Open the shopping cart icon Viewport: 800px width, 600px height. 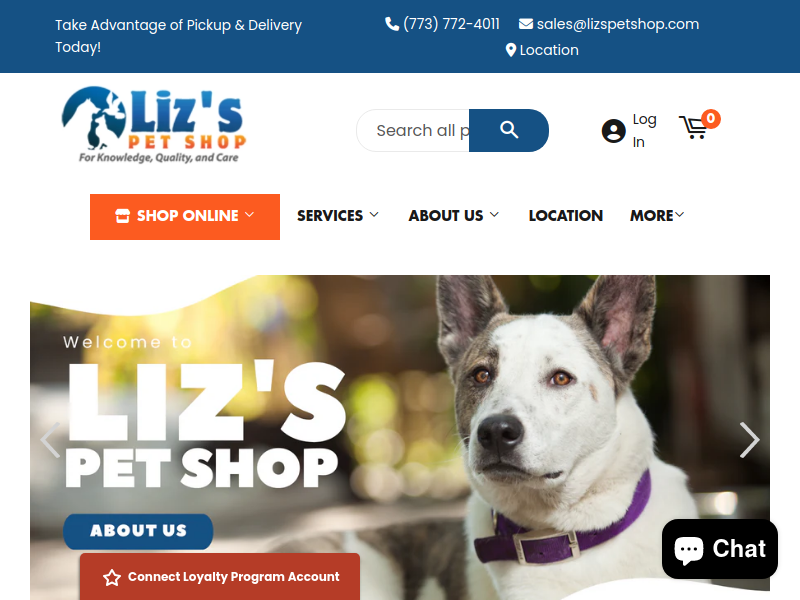(x=693, y=128)
